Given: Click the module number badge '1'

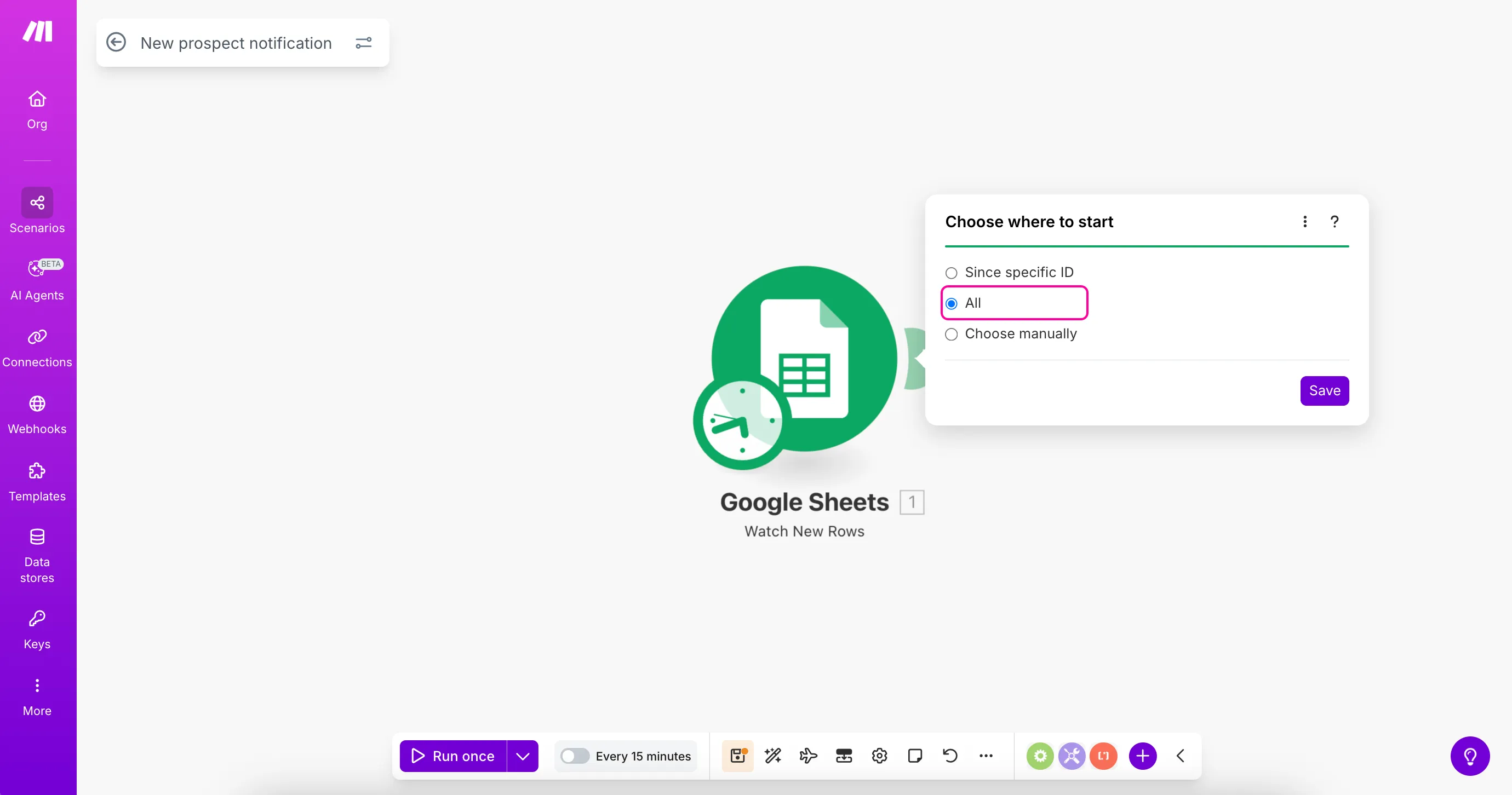Looking at the screenshot, I should (912, 502).
